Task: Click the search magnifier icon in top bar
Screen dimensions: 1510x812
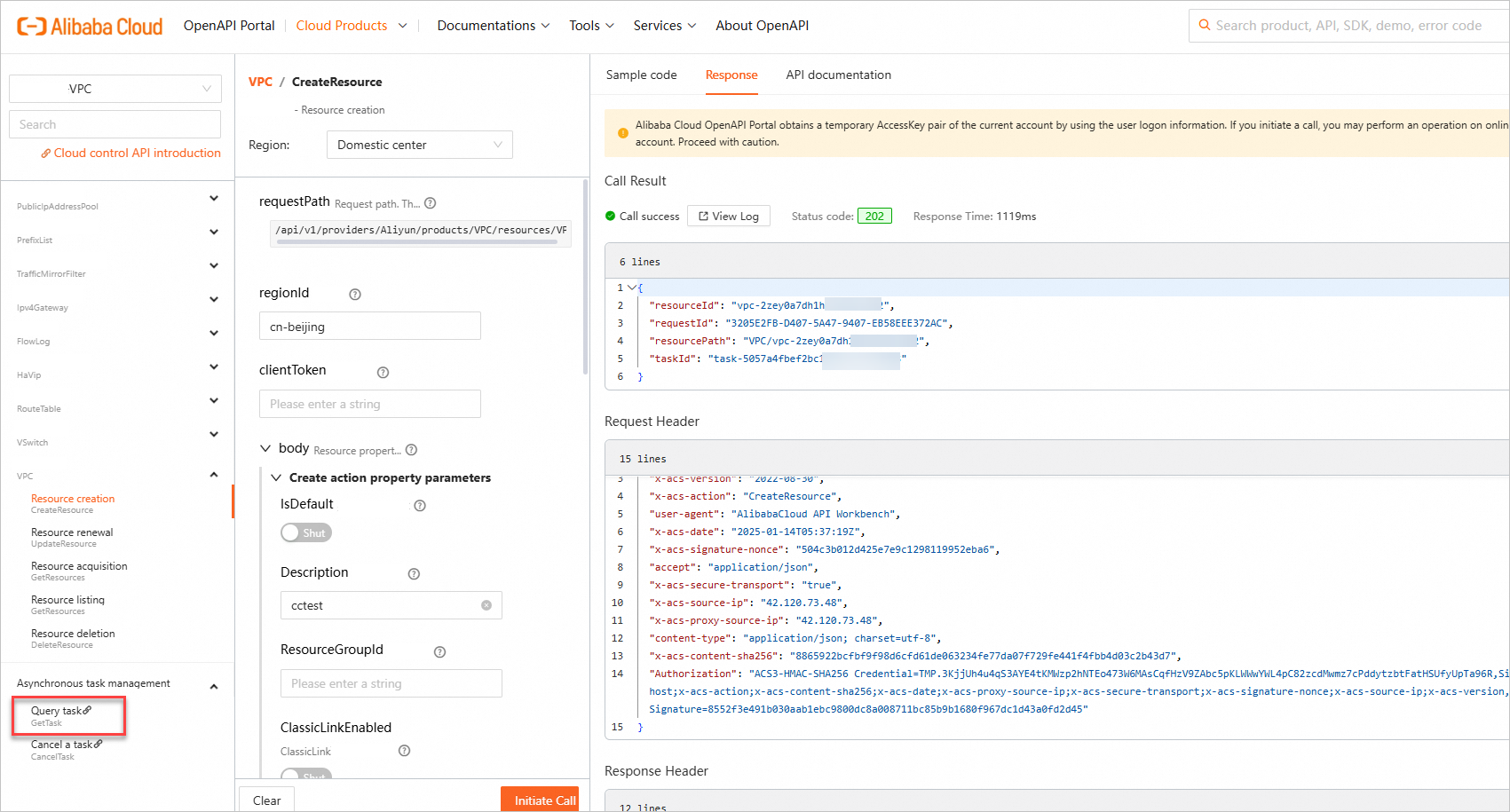Action: click(1205, 26)
